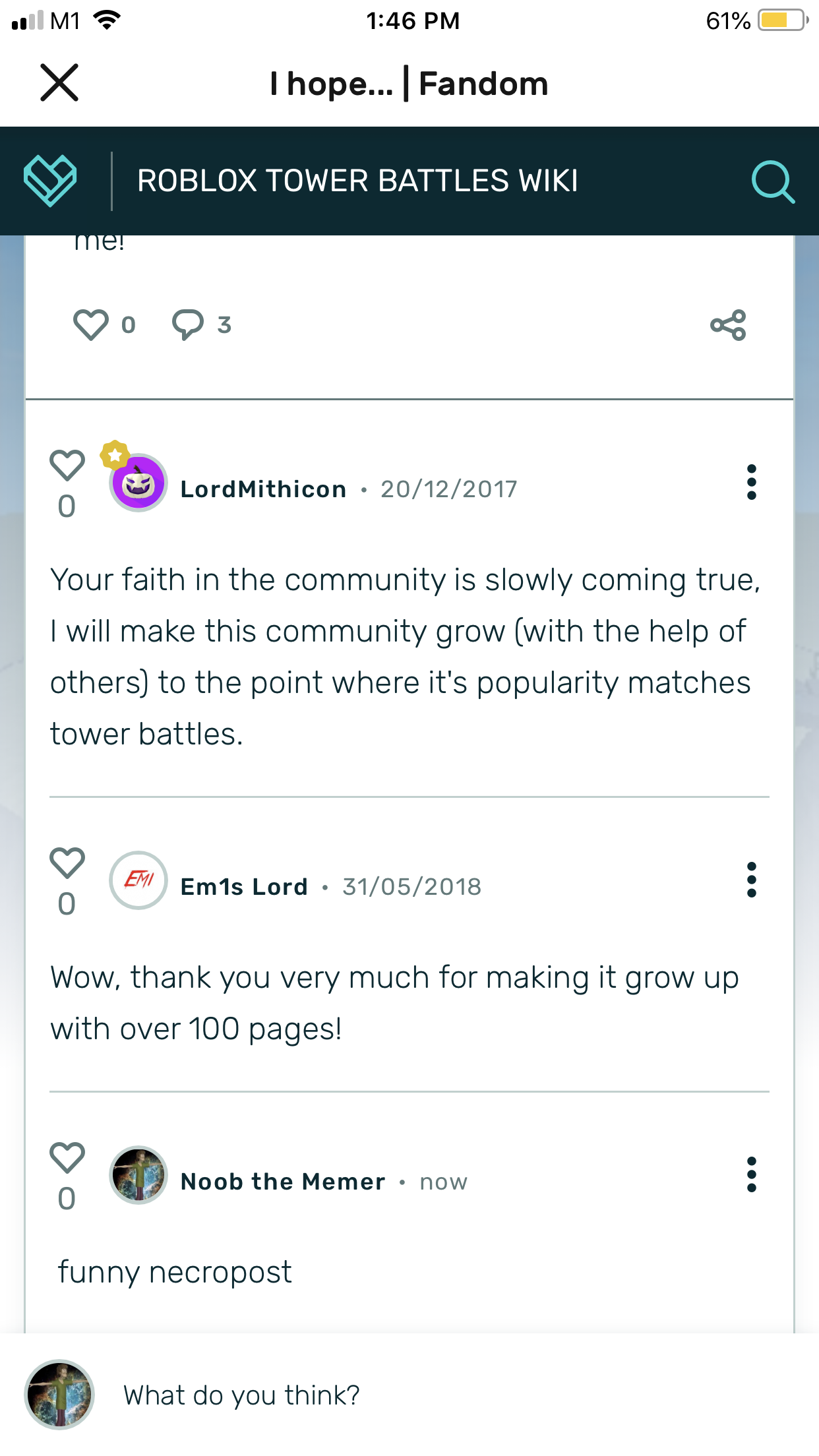The width and height of the screenshot is (819, 1456).
Task: Close the in-app browser page
Action: [59, 83]
